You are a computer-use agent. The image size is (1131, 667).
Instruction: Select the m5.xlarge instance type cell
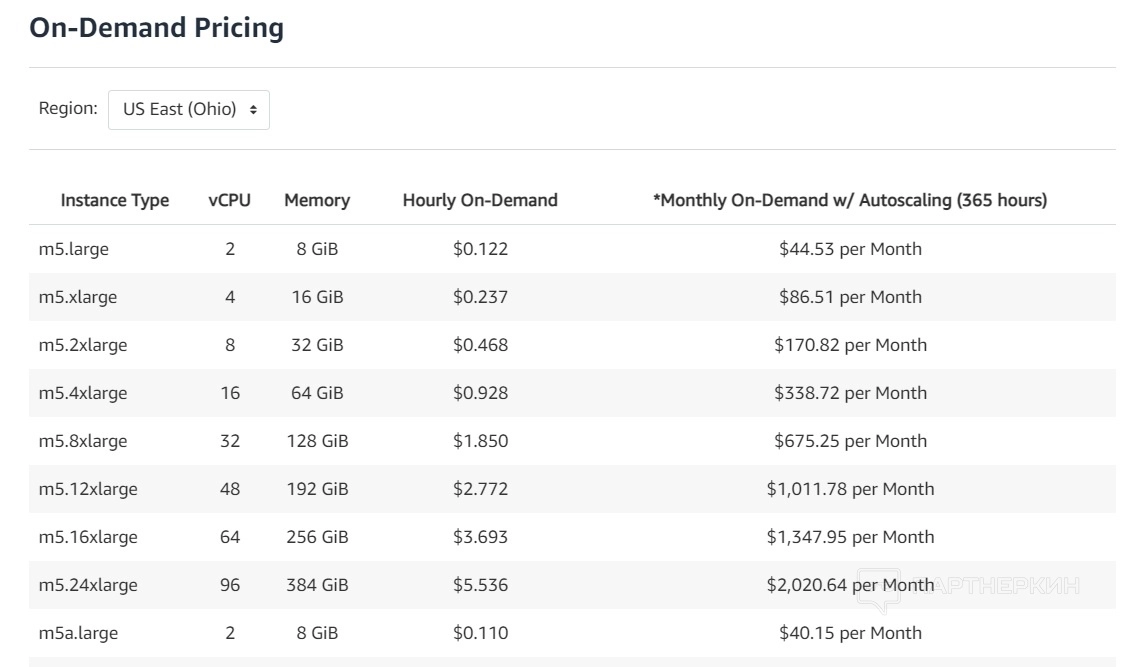pos(80,297)
